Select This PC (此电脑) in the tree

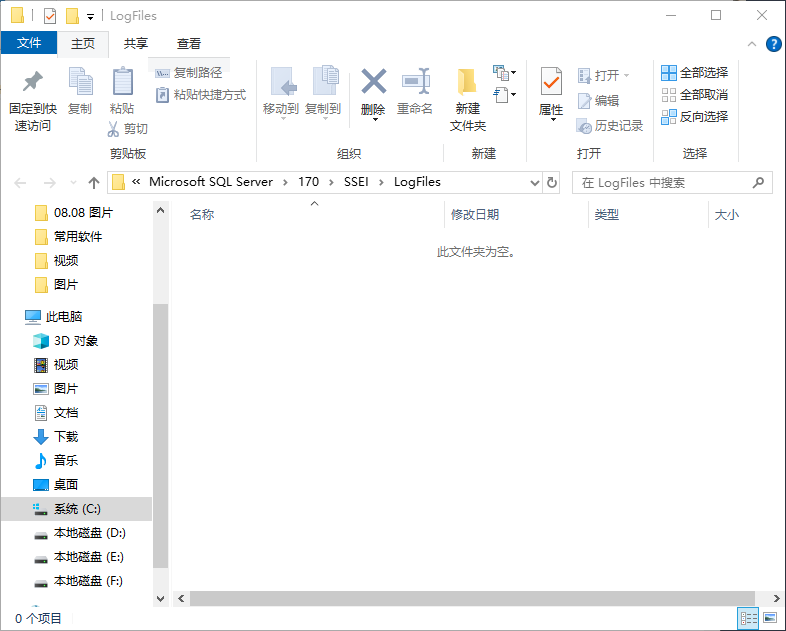[54, 317]
